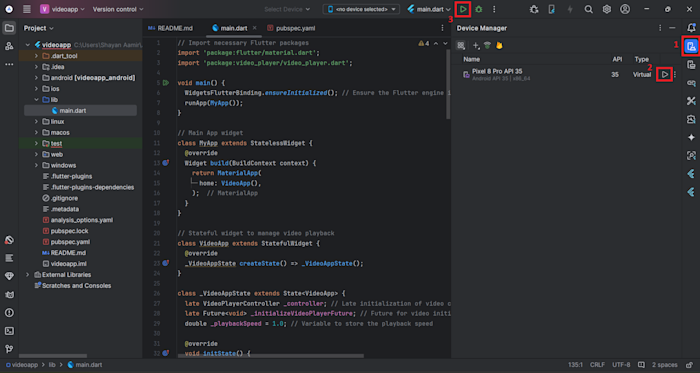The image size is (700, 373).
Task: Click the warnings count indicator
Action: (424, 43)
